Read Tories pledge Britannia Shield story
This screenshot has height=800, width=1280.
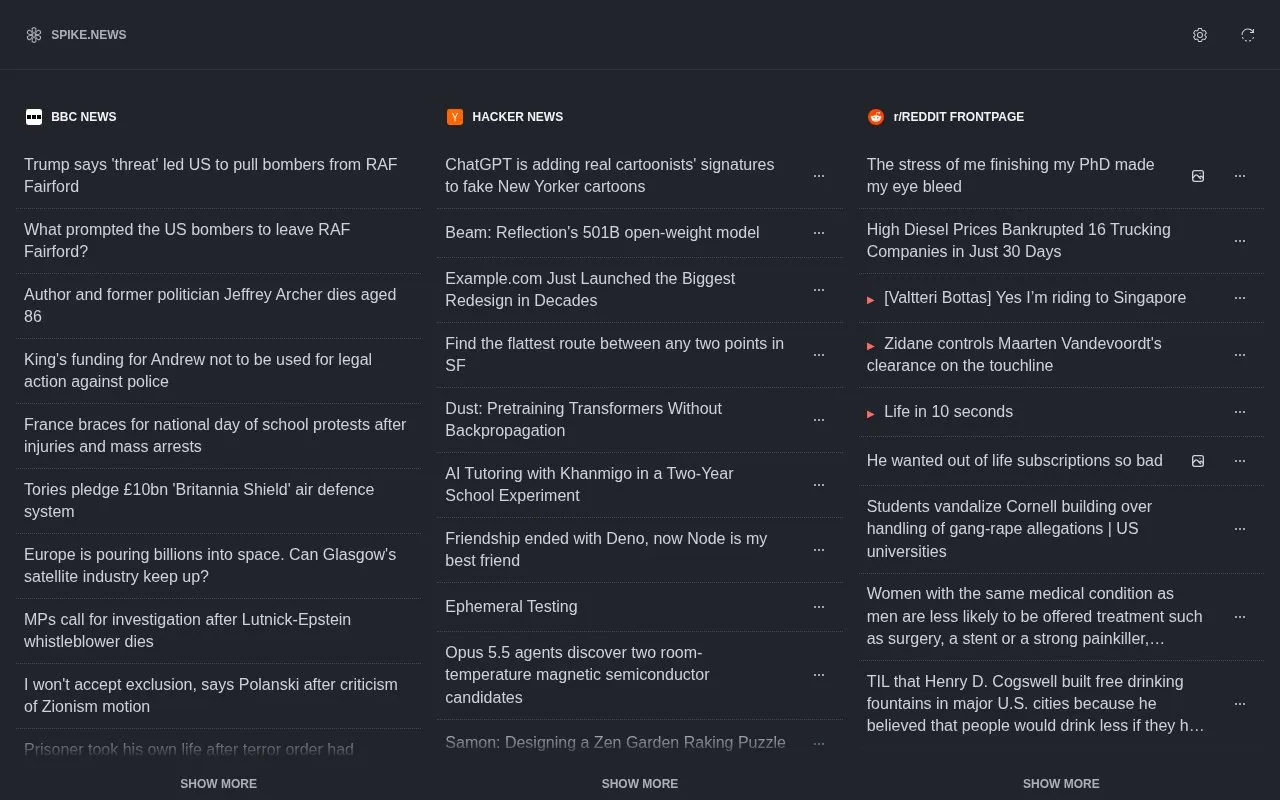(x=218, y=501)
